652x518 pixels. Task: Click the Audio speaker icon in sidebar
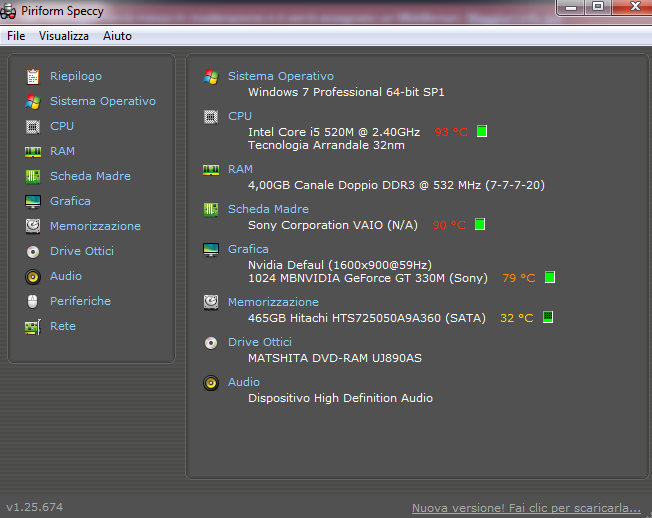pyautogui.click(x=33, y=277)
